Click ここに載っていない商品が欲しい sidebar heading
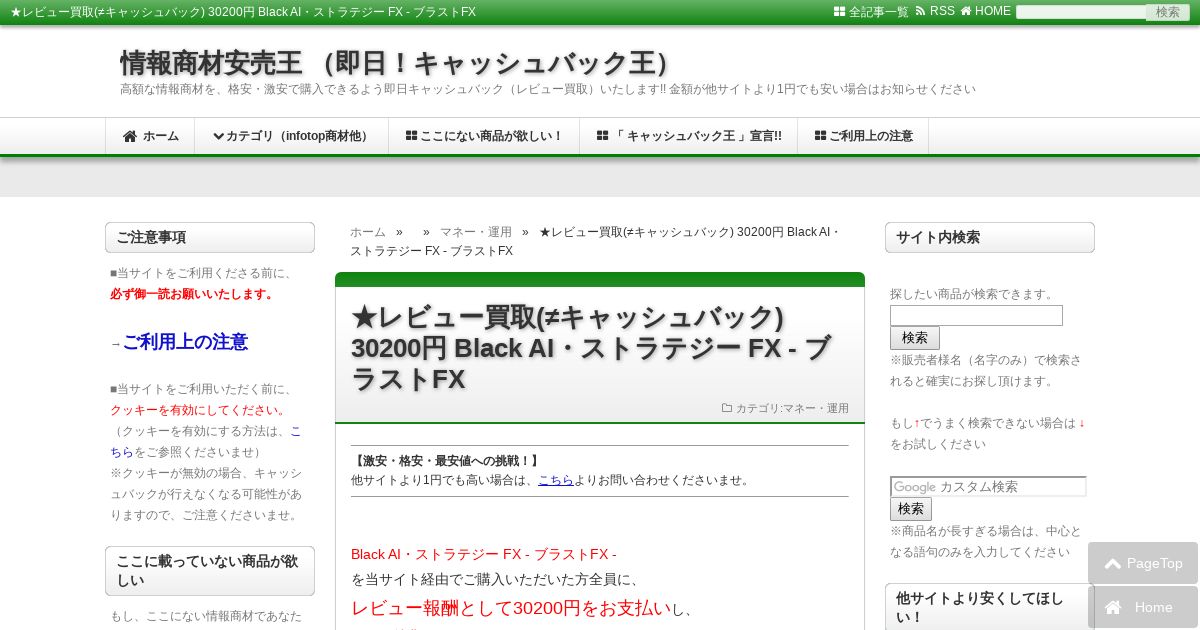 (210, 571)
